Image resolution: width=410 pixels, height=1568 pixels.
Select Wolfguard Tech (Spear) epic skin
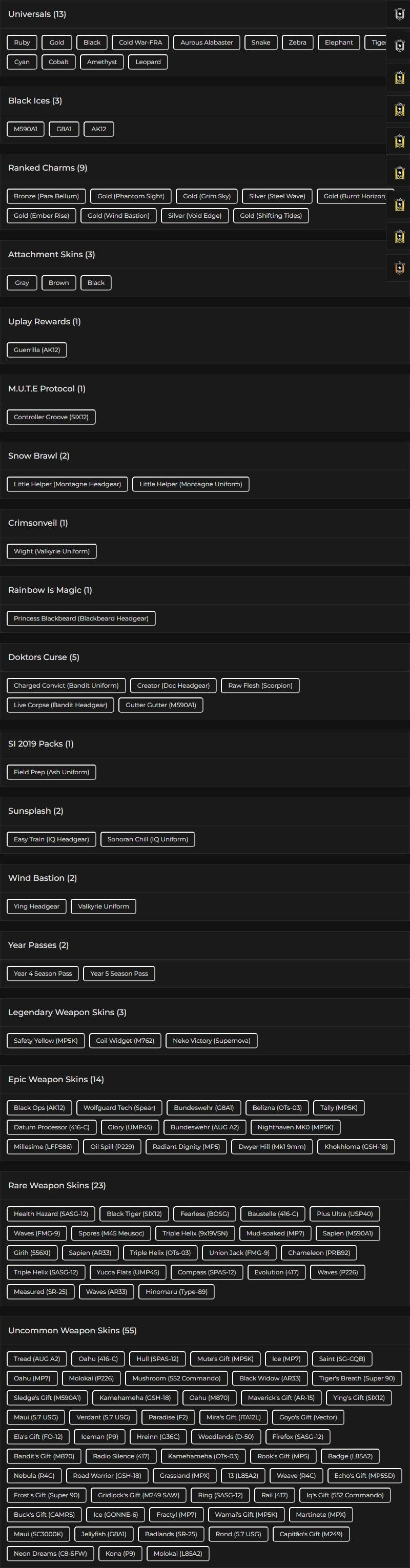tap(119, 1107)
